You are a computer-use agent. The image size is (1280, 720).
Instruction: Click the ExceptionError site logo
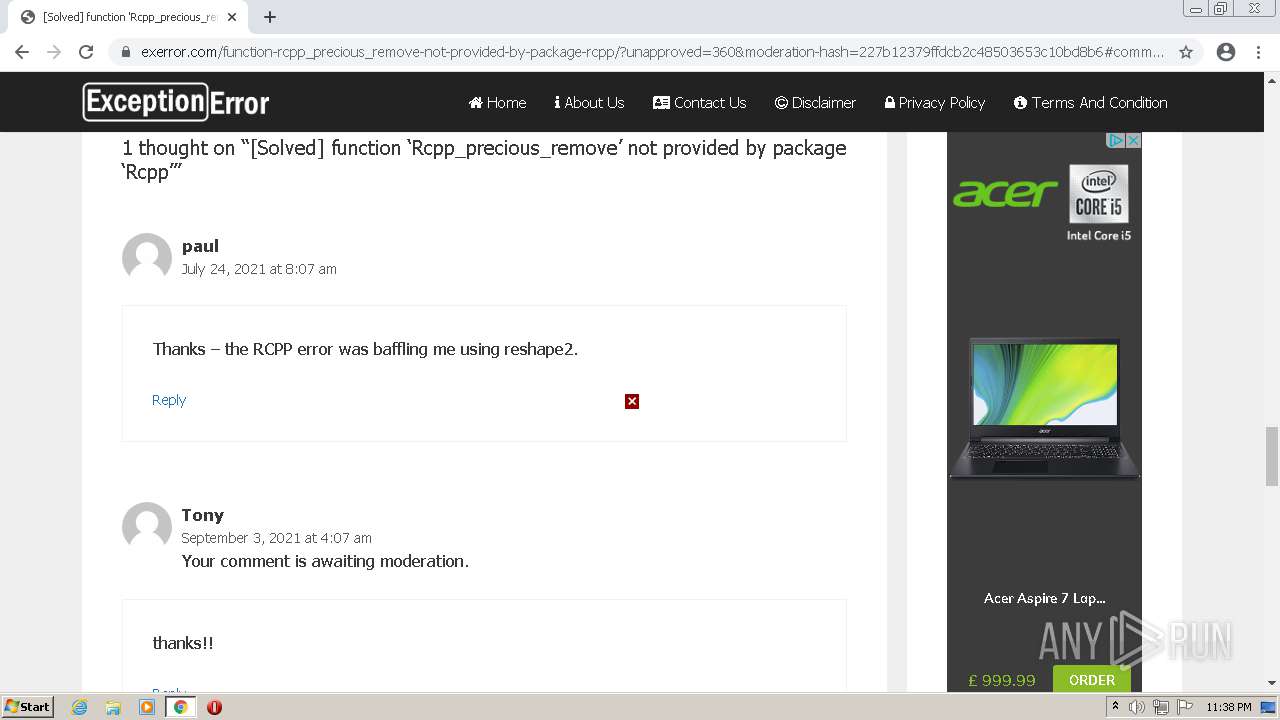[176, 102]
